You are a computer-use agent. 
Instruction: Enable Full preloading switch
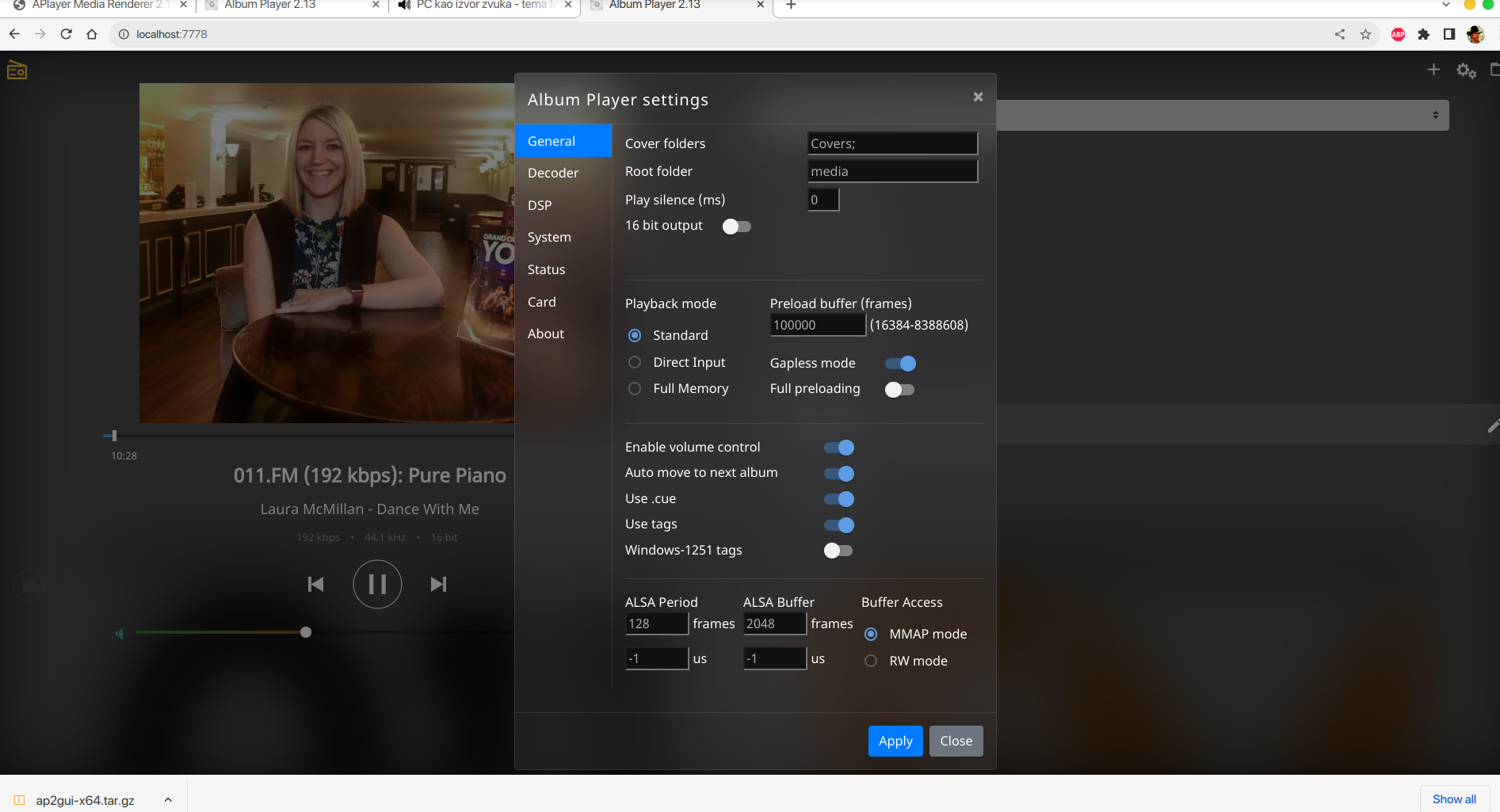[x=900, y=390]
